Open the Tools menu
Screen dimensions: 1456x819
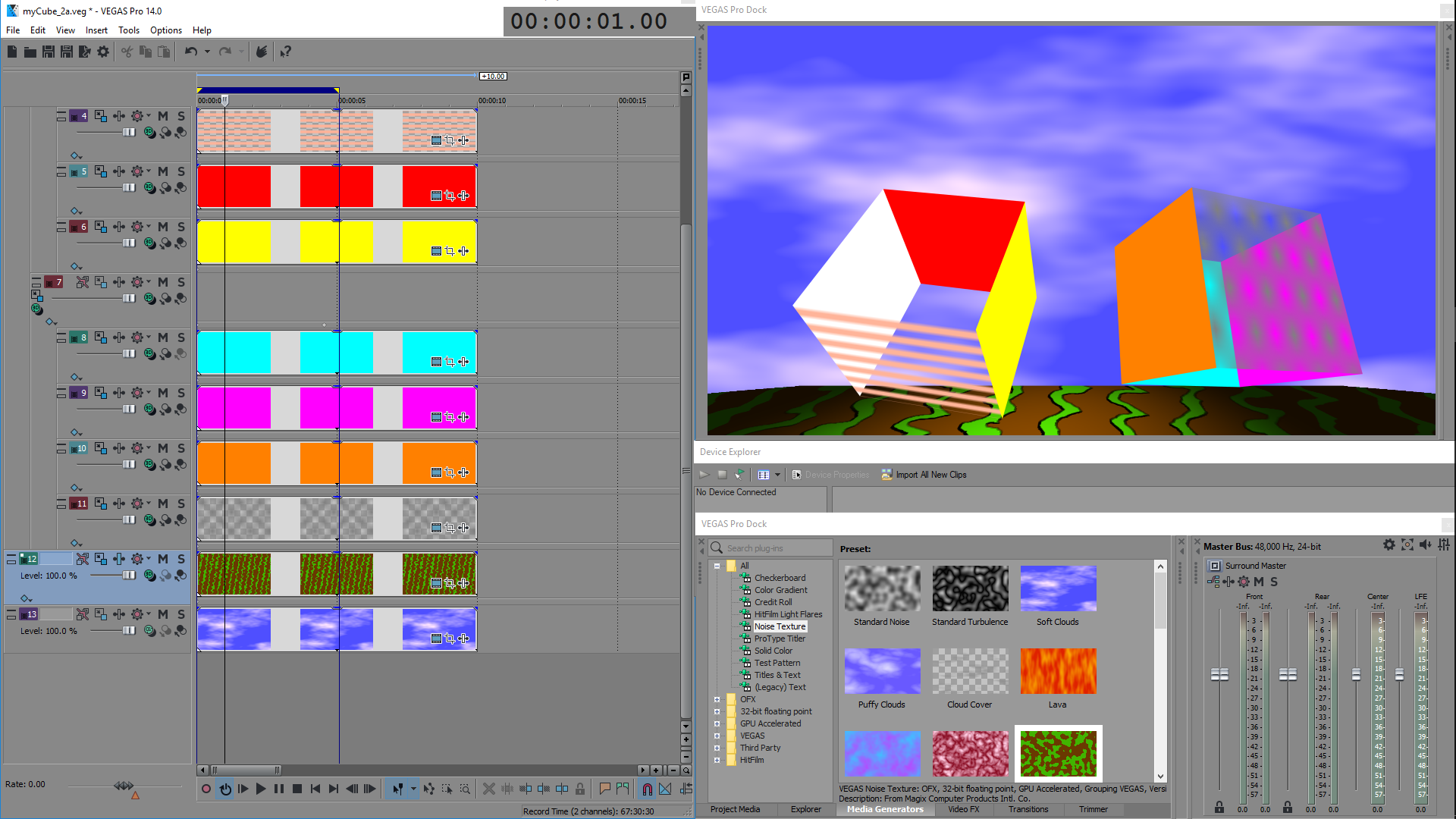tap(128, 30)
